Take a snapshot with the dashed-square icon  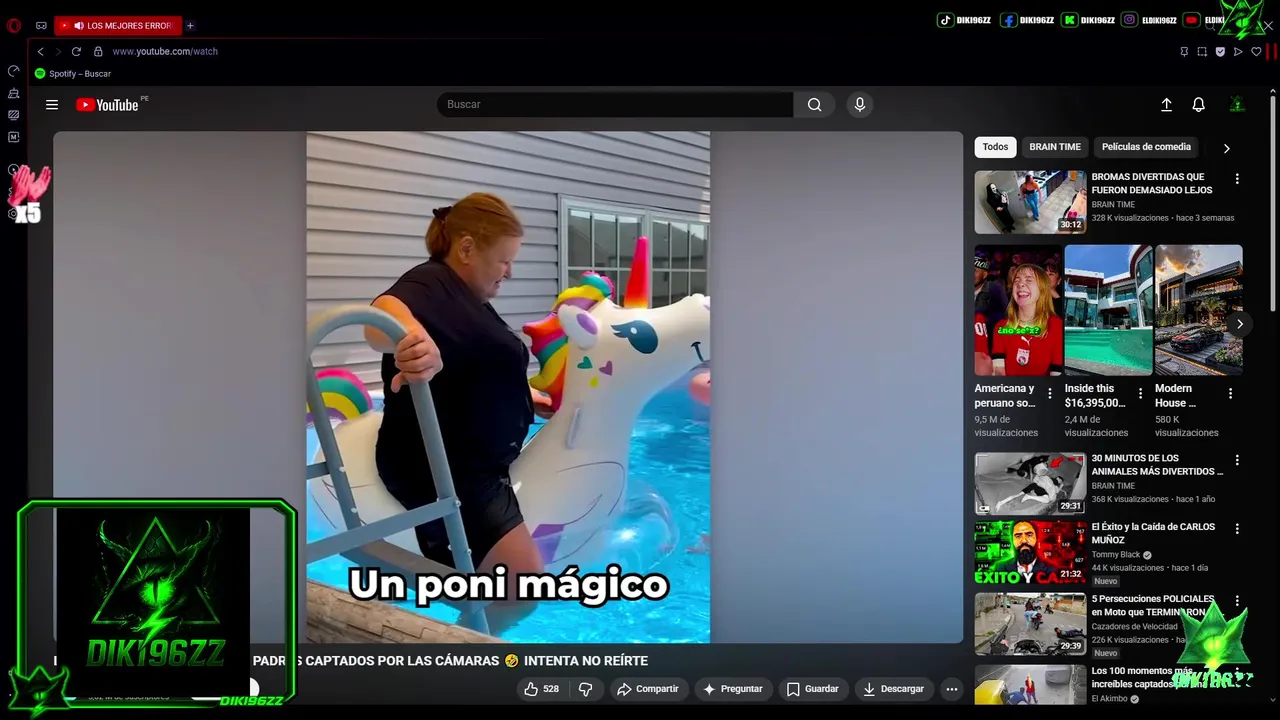point(1202,51)
